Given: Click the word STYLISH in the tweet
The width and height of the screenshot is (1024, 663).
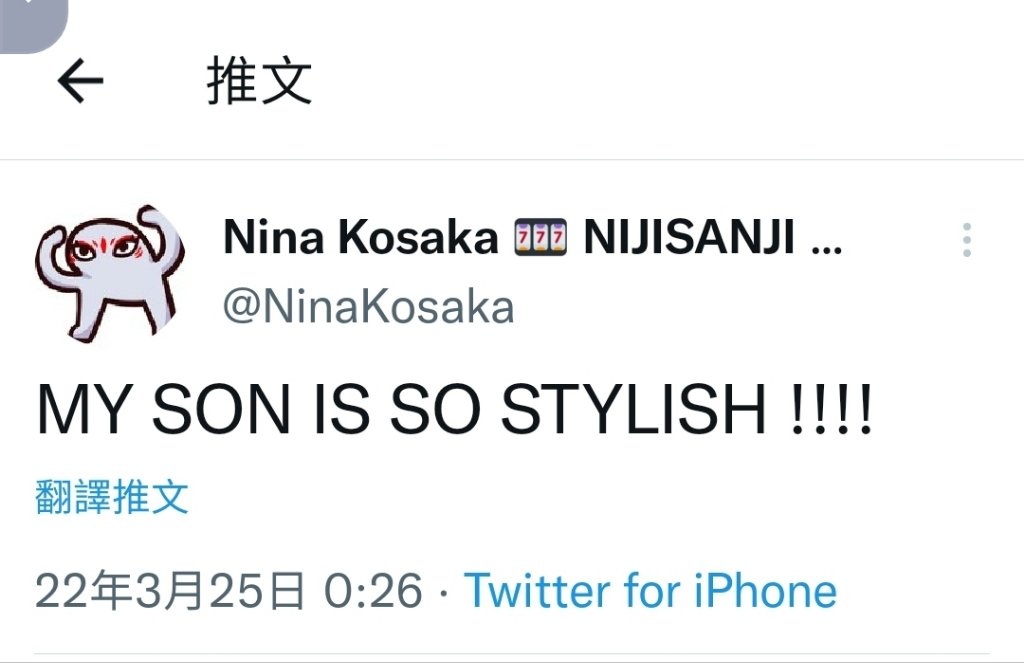Looking at the screenshot, I should pos(633,410).
